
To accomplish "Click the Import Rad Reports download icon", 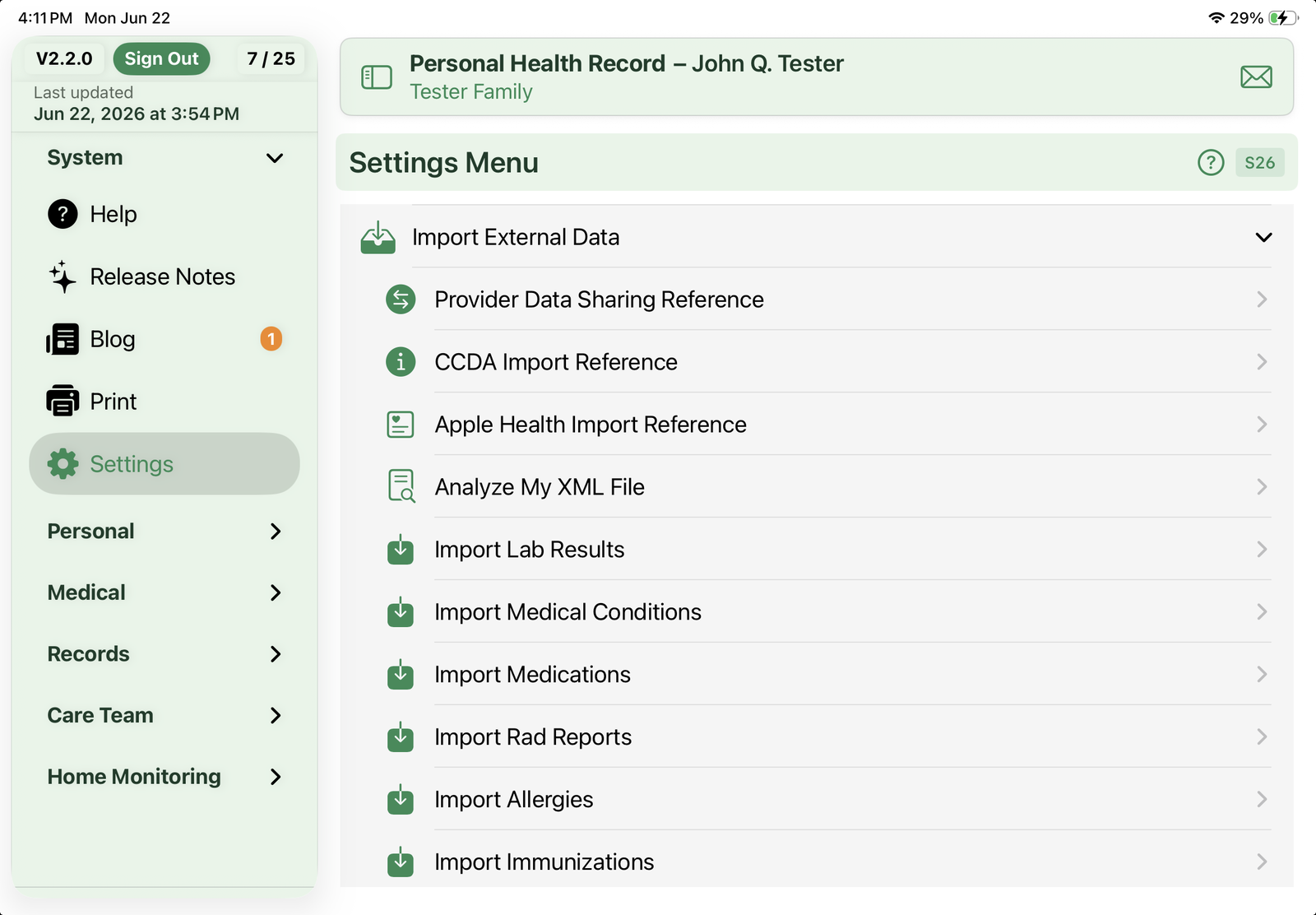I will [401, 737].
